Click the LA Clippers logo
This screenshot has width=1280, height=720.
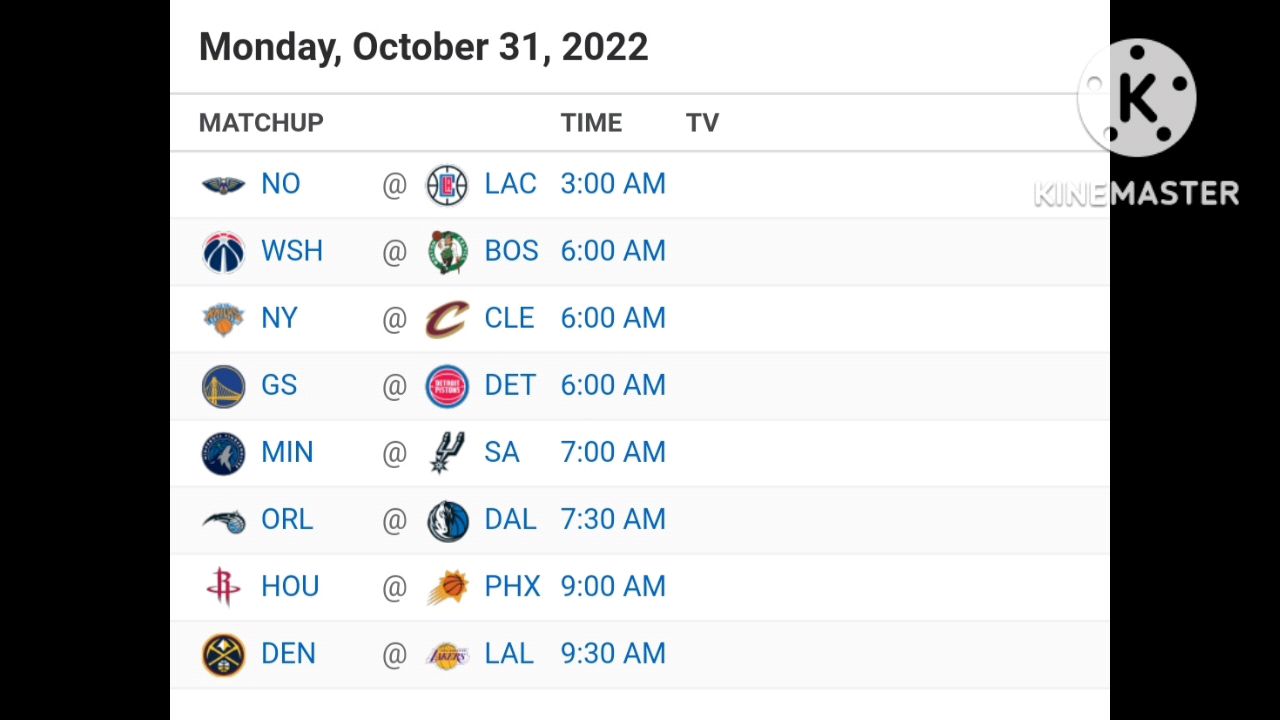[x=447, y=185]
